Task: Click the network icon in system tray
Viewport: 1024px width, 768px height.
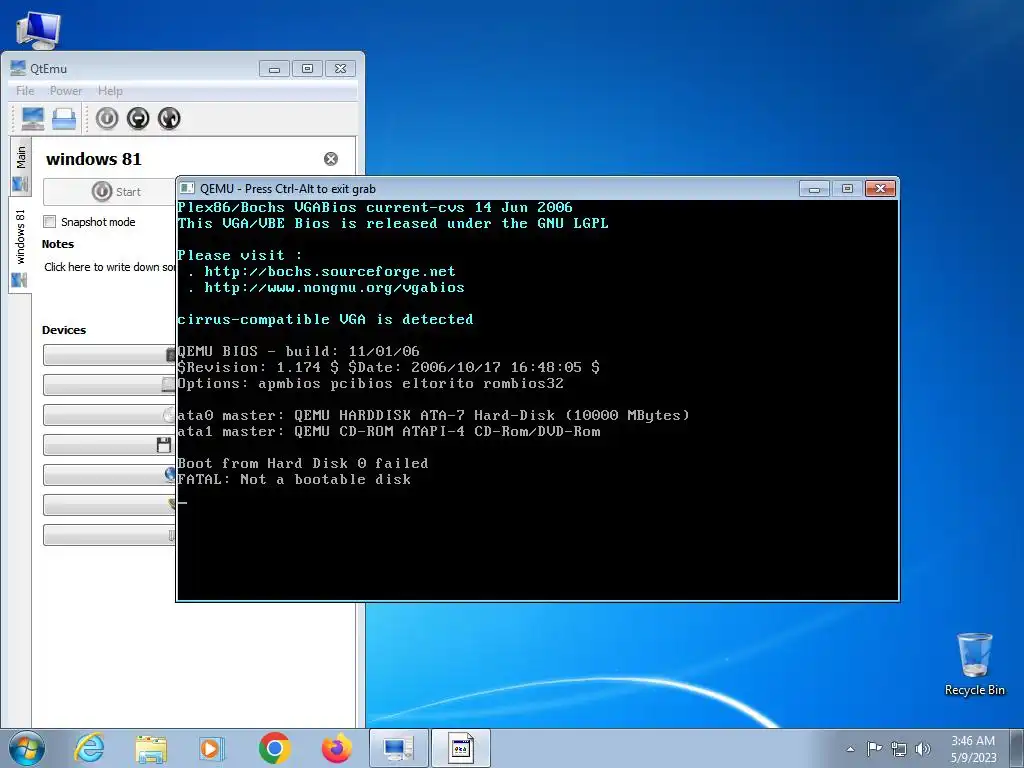Action: coord(899,749)
